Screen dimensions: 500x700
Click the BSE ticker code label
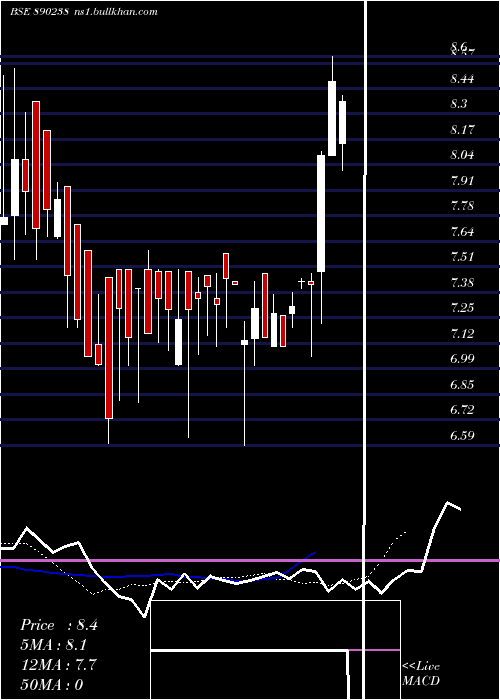39,12
